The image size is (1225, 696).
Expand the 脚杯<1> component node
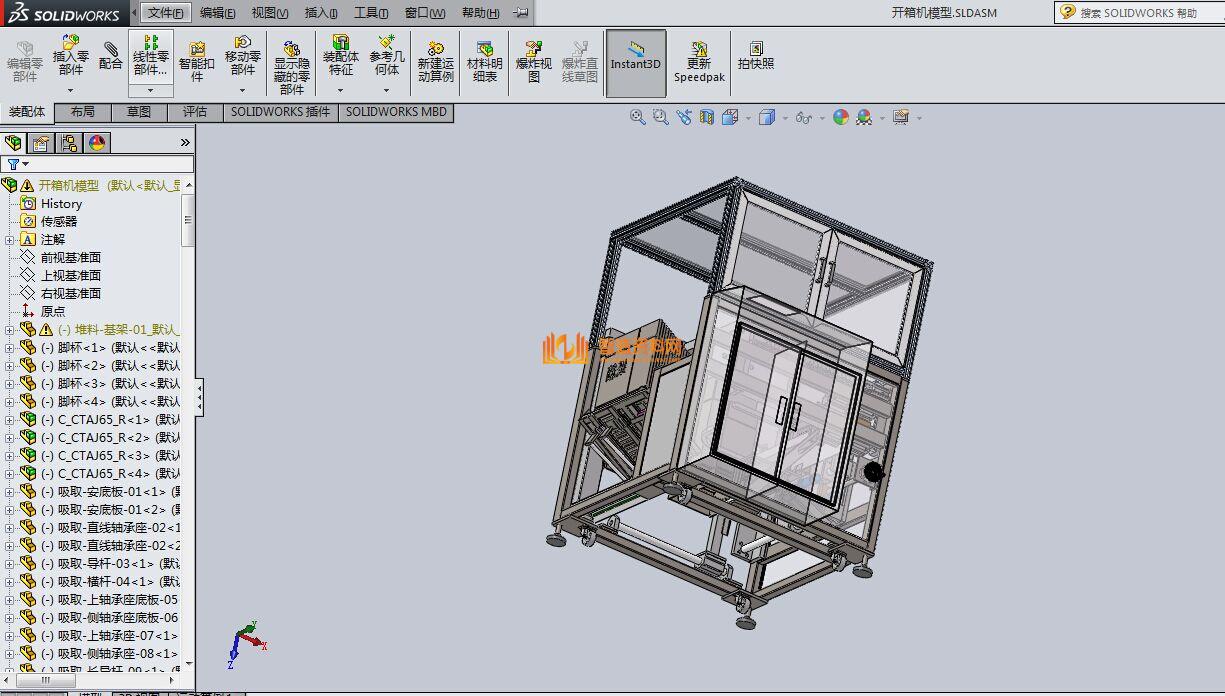10,348
